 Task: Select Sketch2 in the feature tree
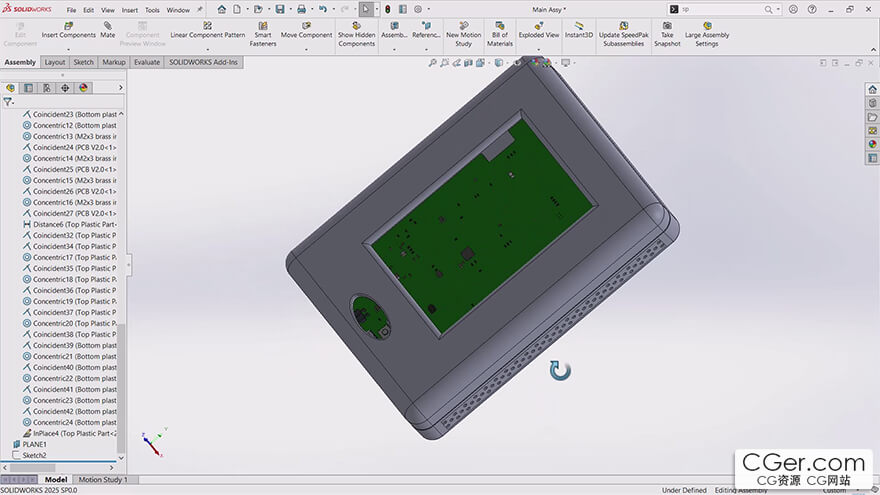(34, 455)
